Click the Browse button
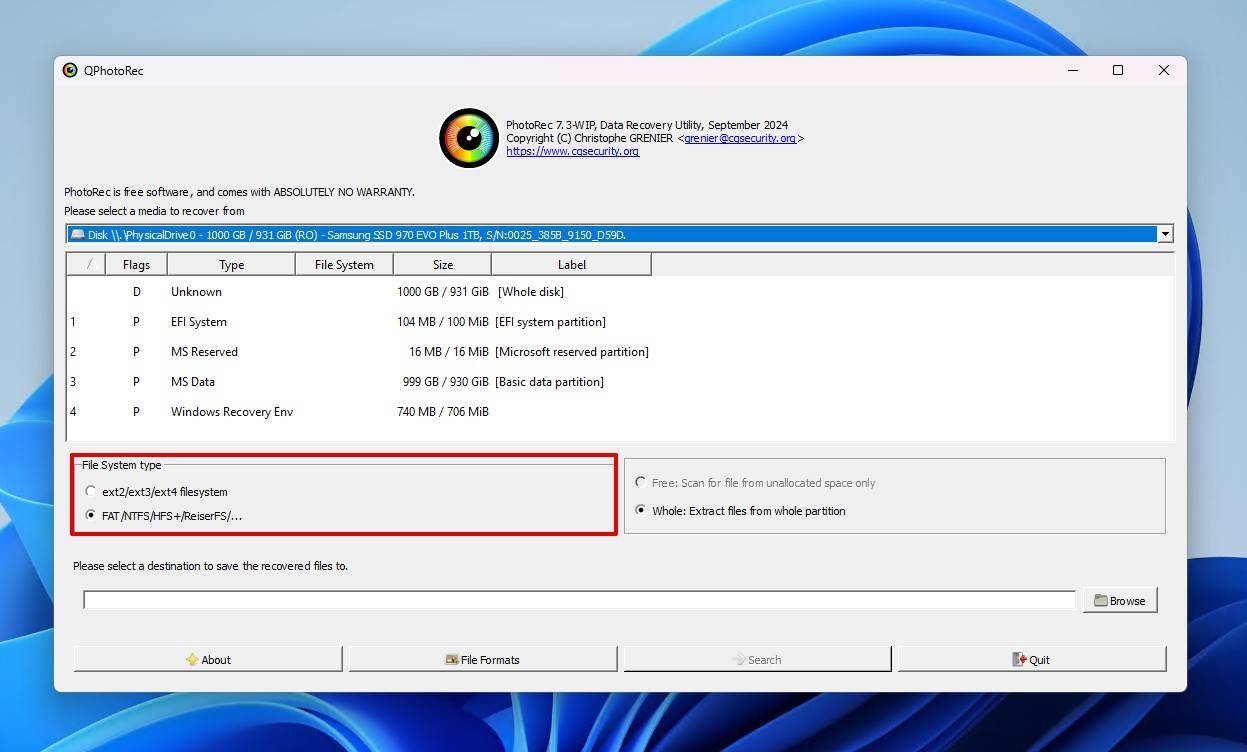Image resolution: width=1247 pixels, height=752 pixels. (x=1120, y=600)
